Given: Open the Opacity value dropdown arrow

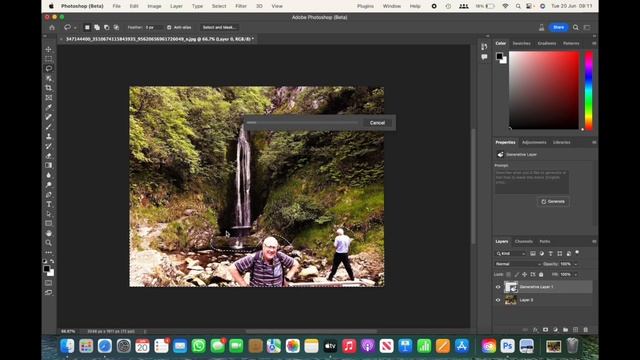Looking at the screenshot, I should pyautogui.click(x=576, y=264).
